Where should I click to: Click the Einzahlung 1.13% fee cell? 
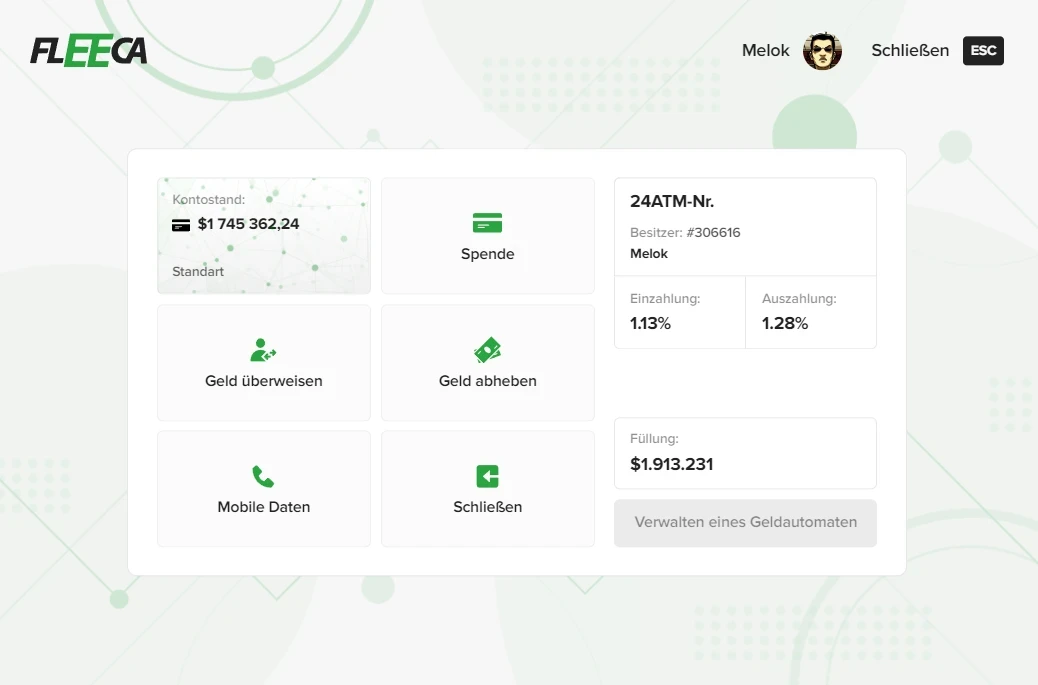pos(679,312)
